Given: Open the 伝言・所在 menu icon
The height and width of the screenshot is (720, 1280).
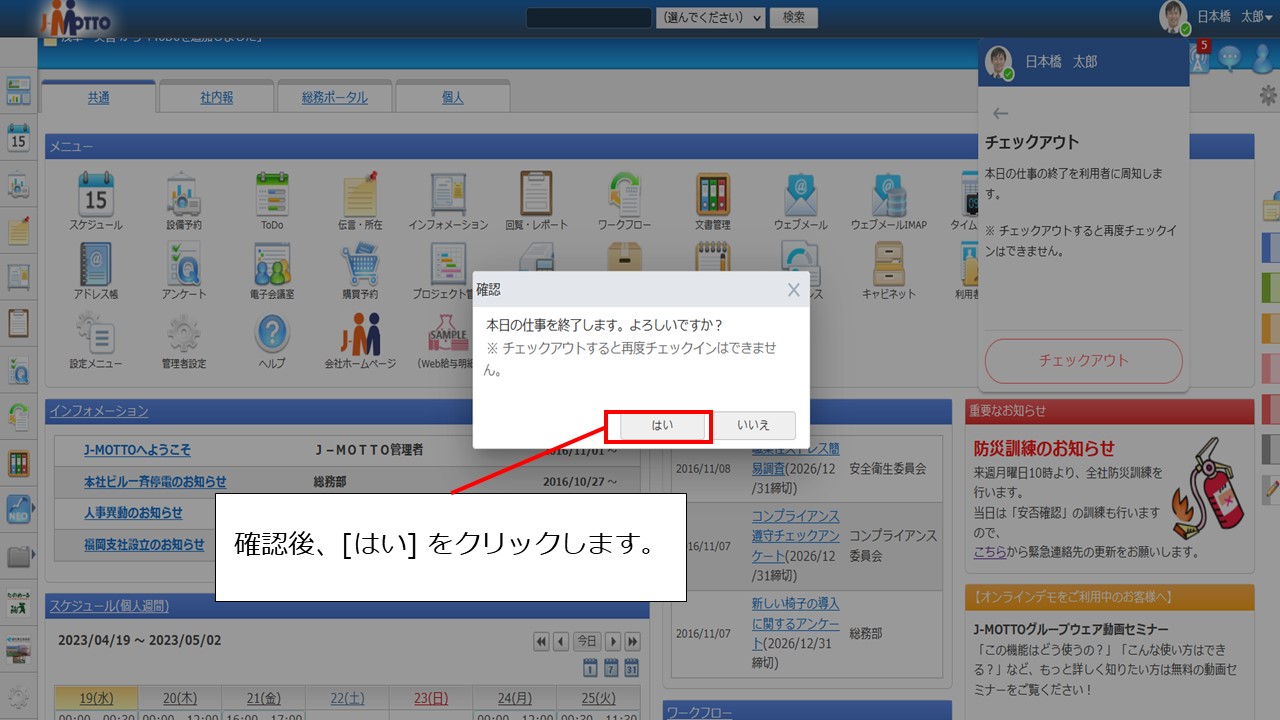Looking at the screenshot, I should [x=360, y=193].
